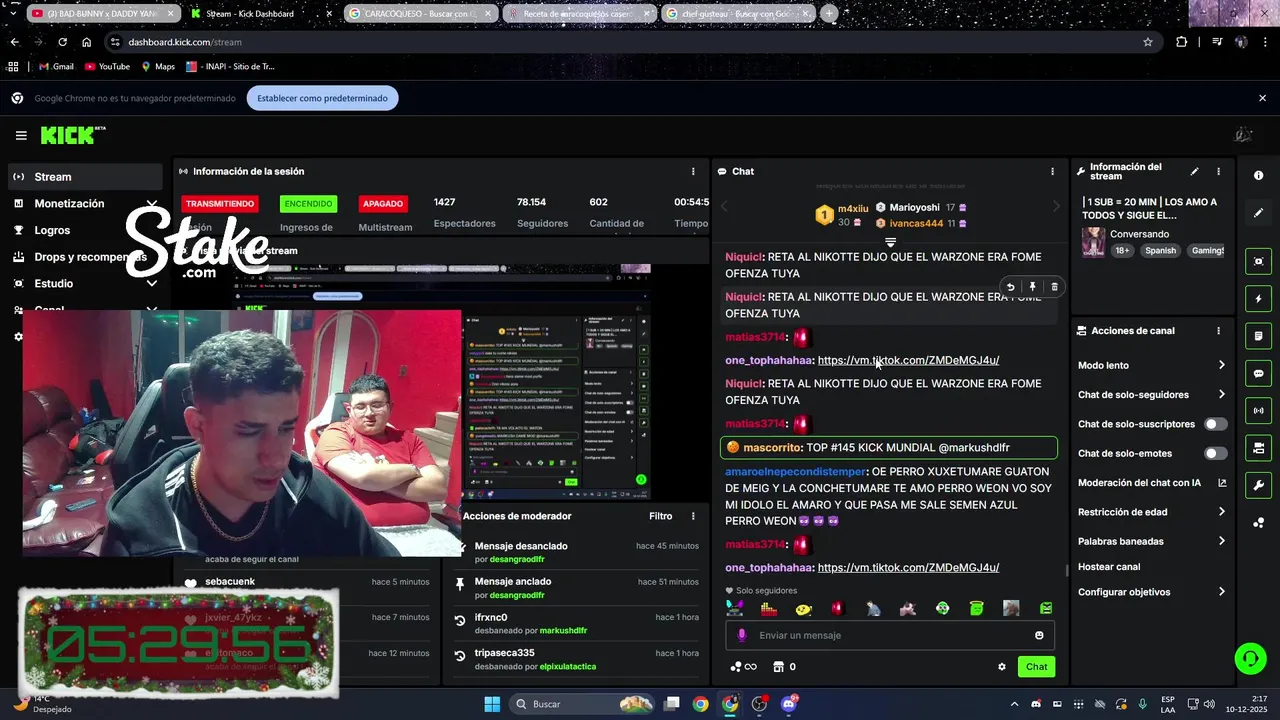Toggle the chat bubble widget icon
Image resolution: width=1280 pixels, height=720 pixels.
click(x=1258, y=373)
